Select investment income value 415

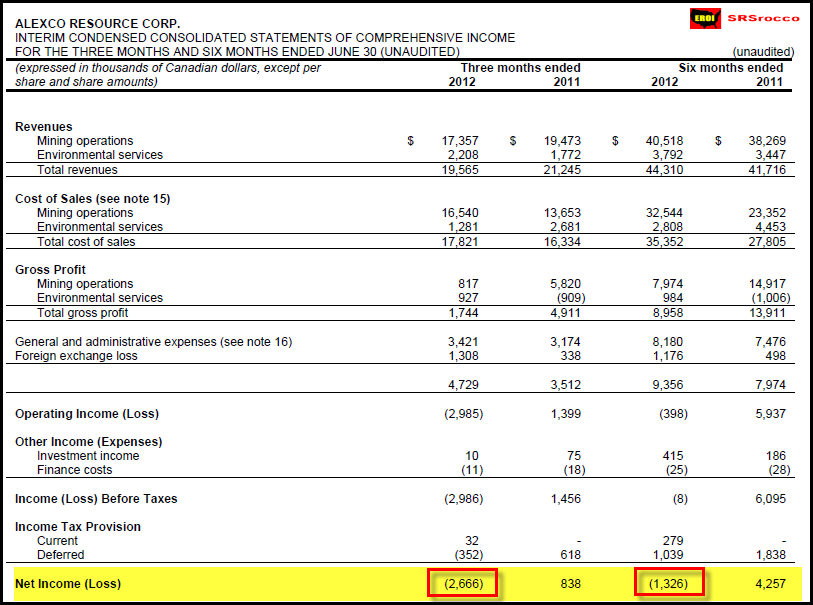click(x=672, y=456)
